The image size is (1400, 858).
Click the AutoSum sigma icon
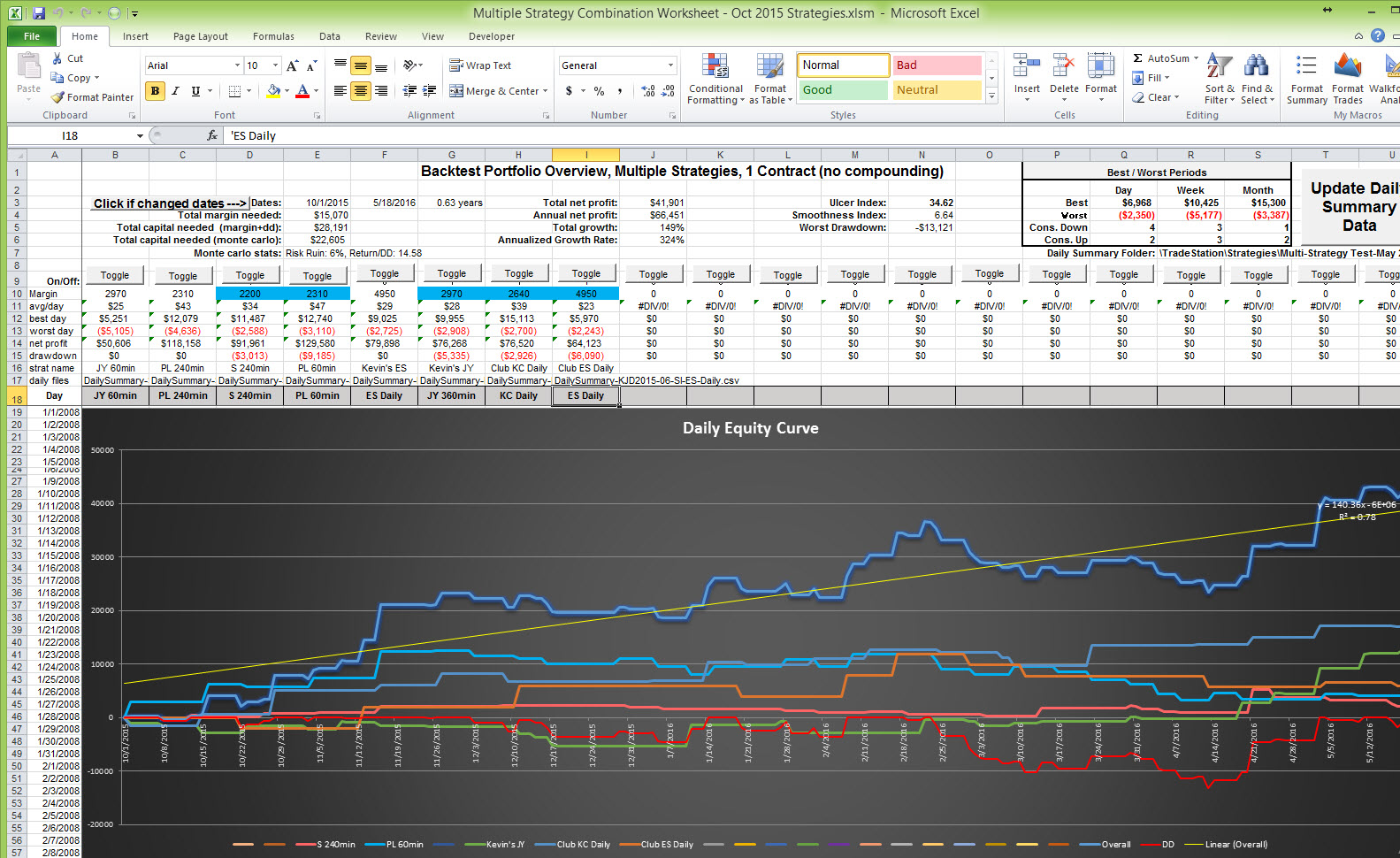coord(1138,58)
